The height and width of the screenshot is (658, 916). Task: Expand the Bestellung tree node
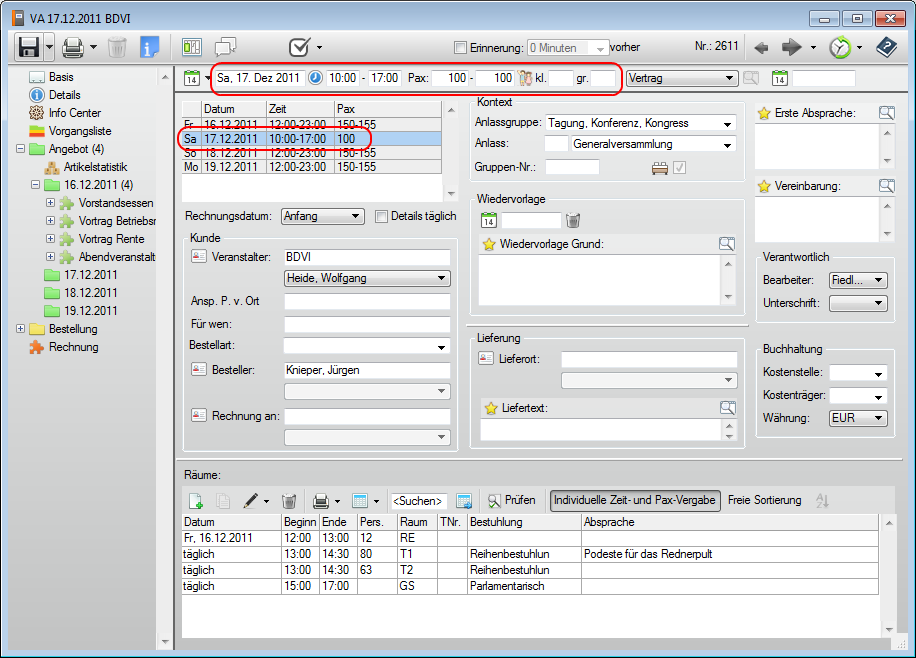pos(21,329)
